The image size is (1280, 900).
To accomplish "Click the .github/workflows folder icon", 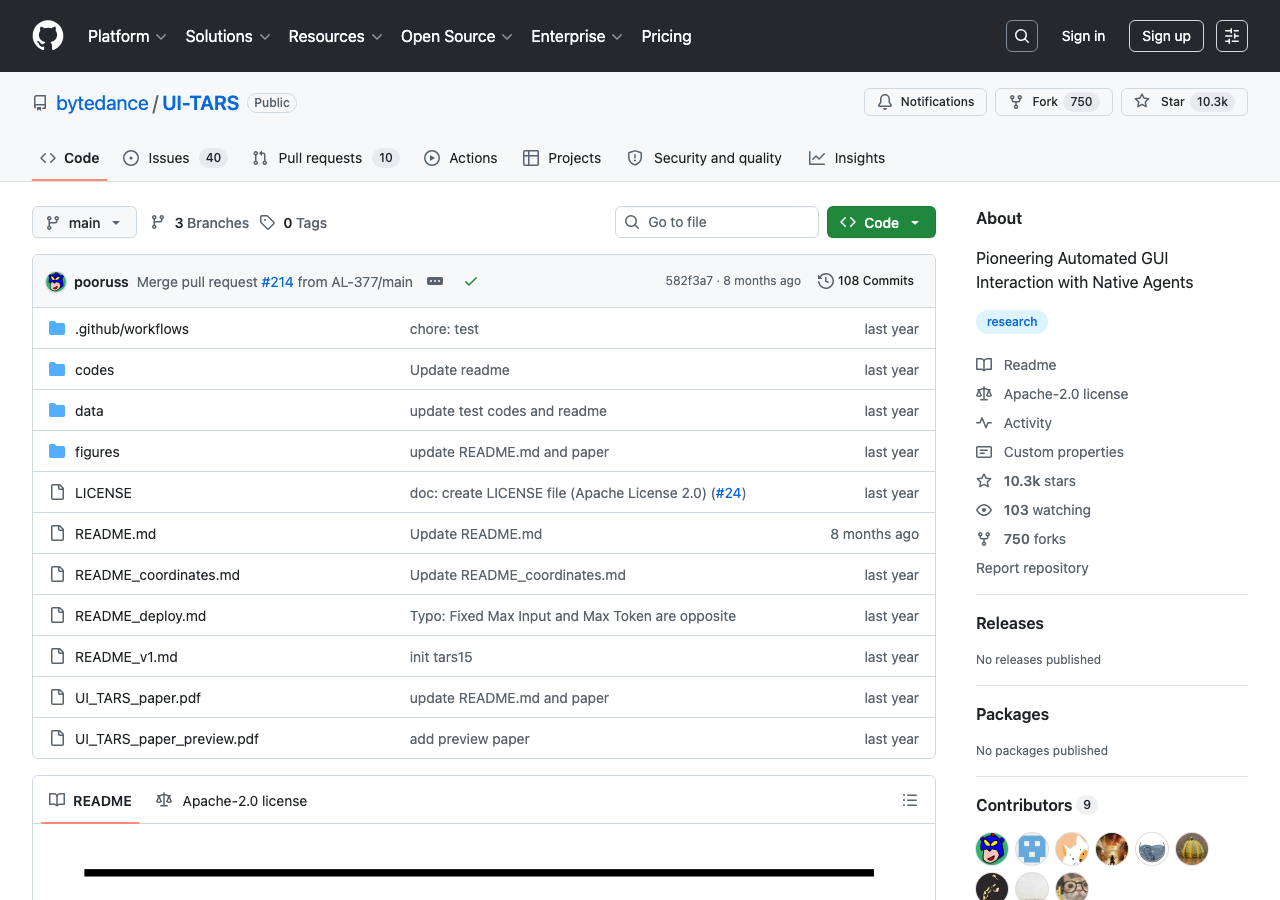I will (x=57, y=329).
